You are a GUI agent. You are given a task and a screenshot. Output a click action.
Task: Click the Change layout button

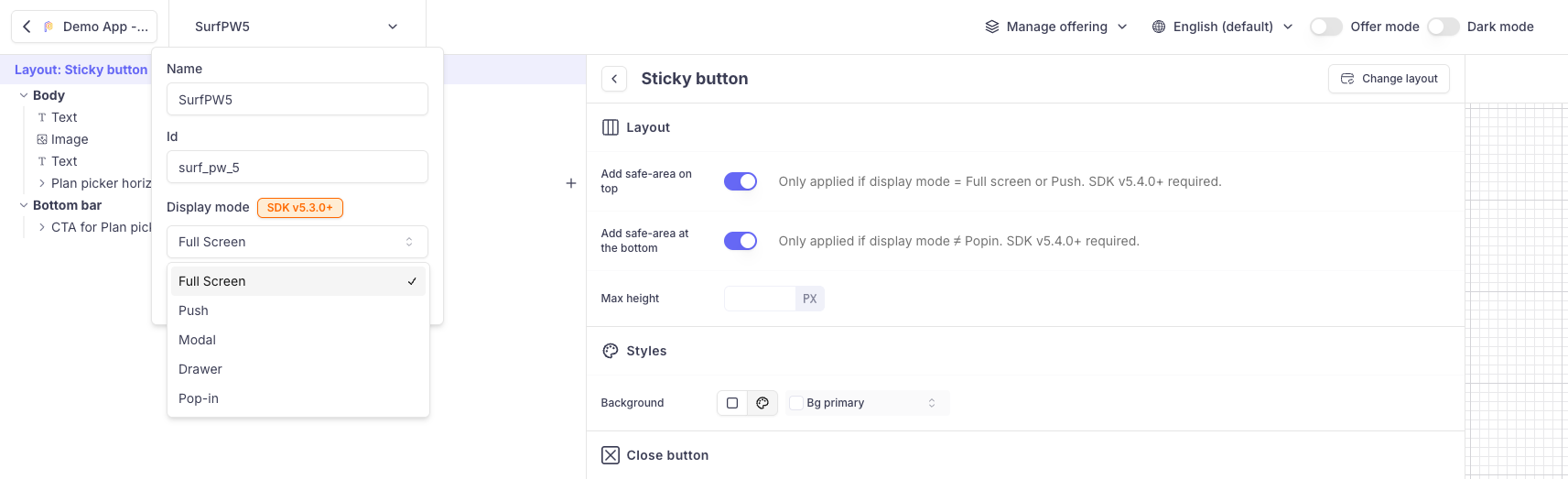click(1389, 79)
